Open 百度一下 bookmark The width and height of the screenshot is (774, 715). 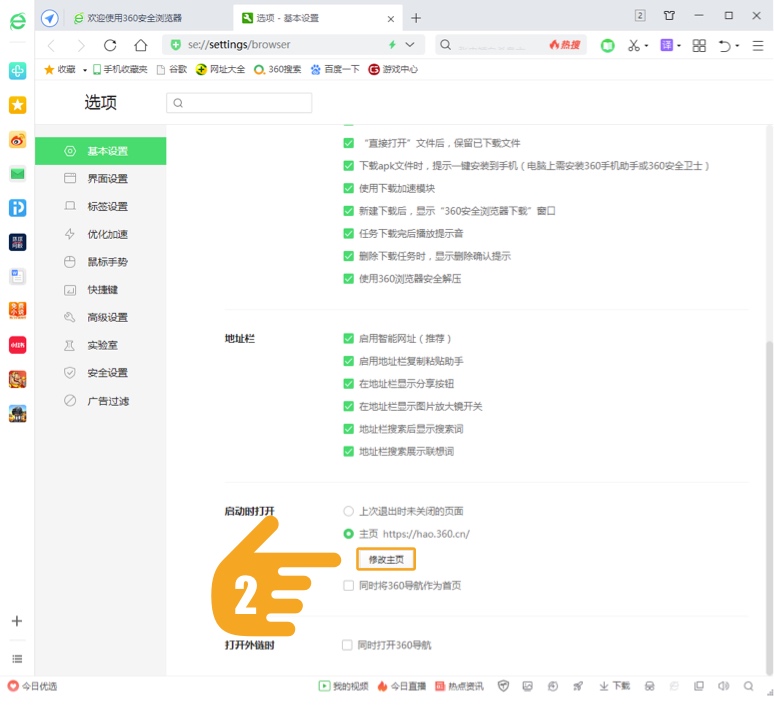tap(335, 69)
